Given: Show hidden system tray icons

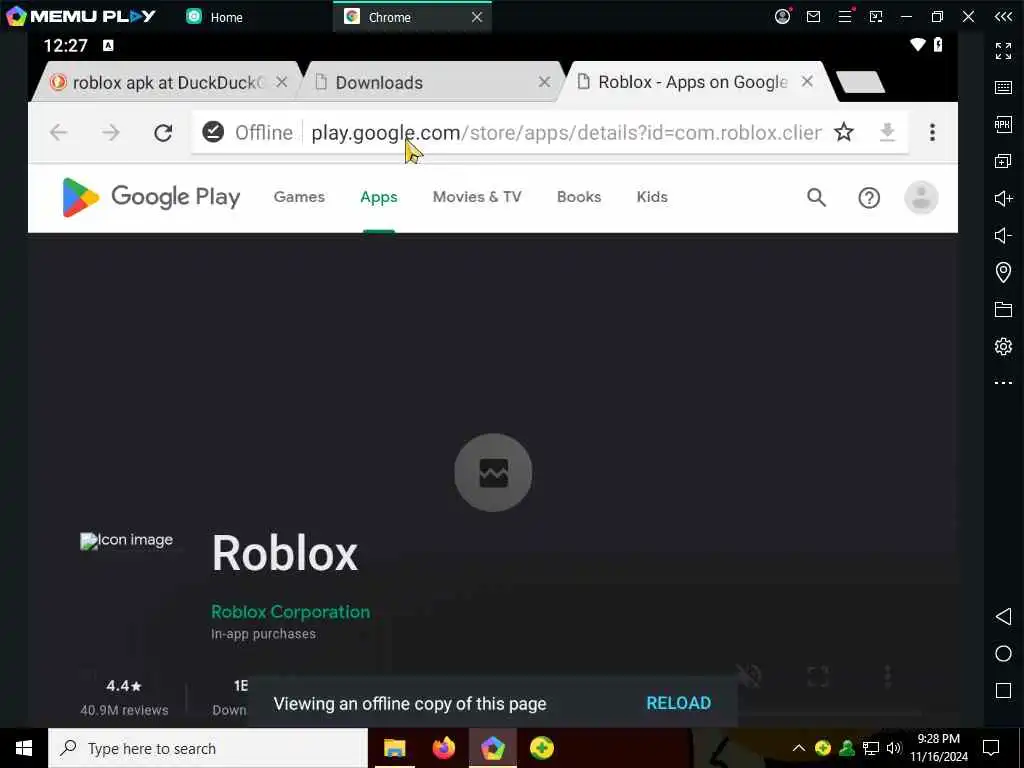Looking at the screenshot, I should pos(798,748).
